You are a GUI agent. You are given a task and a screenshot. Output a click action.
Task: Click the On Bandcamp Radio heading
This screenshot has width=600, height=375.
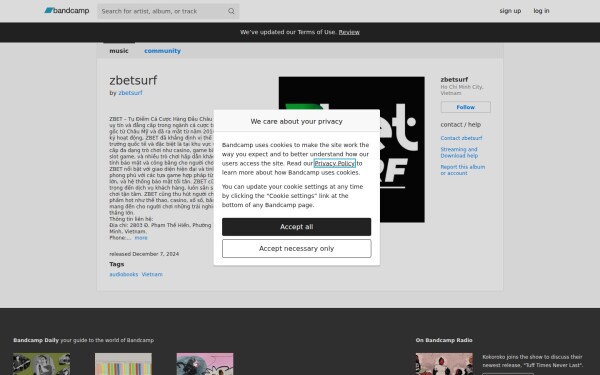(x=444, y=340)
